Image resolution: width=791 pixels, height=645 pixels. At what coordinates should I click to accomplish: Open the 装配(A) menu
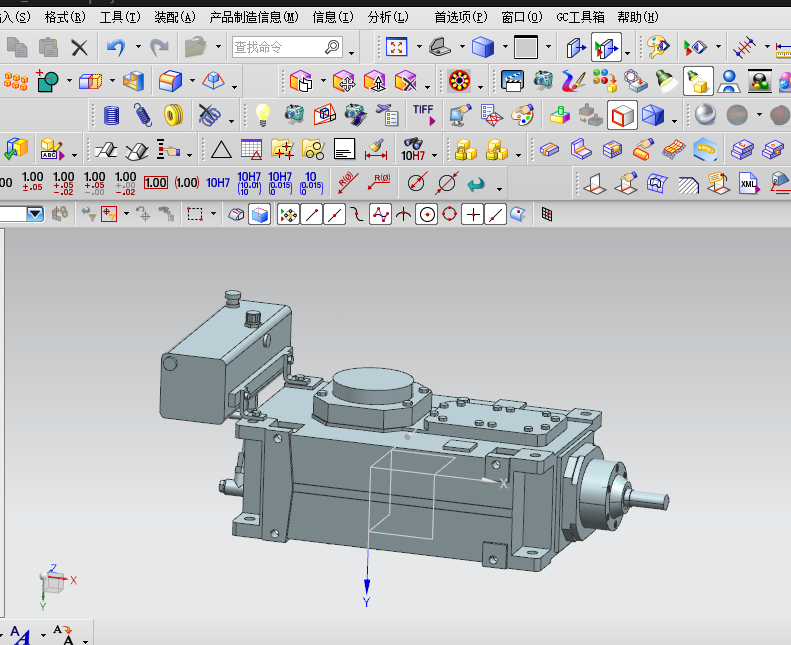tap(174, 17)
